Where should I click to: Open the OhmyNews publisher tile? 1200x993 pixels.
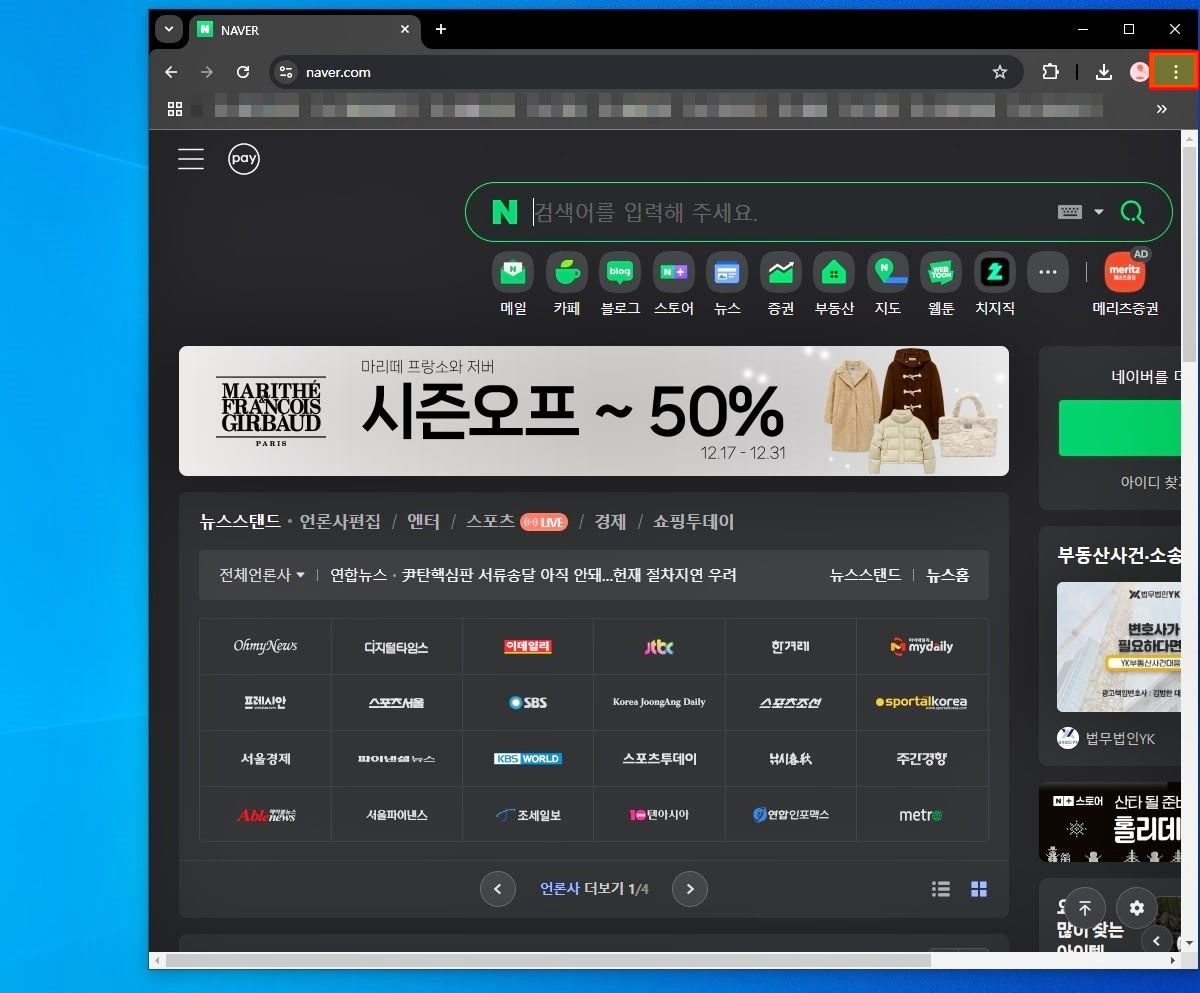pos(265,647)
